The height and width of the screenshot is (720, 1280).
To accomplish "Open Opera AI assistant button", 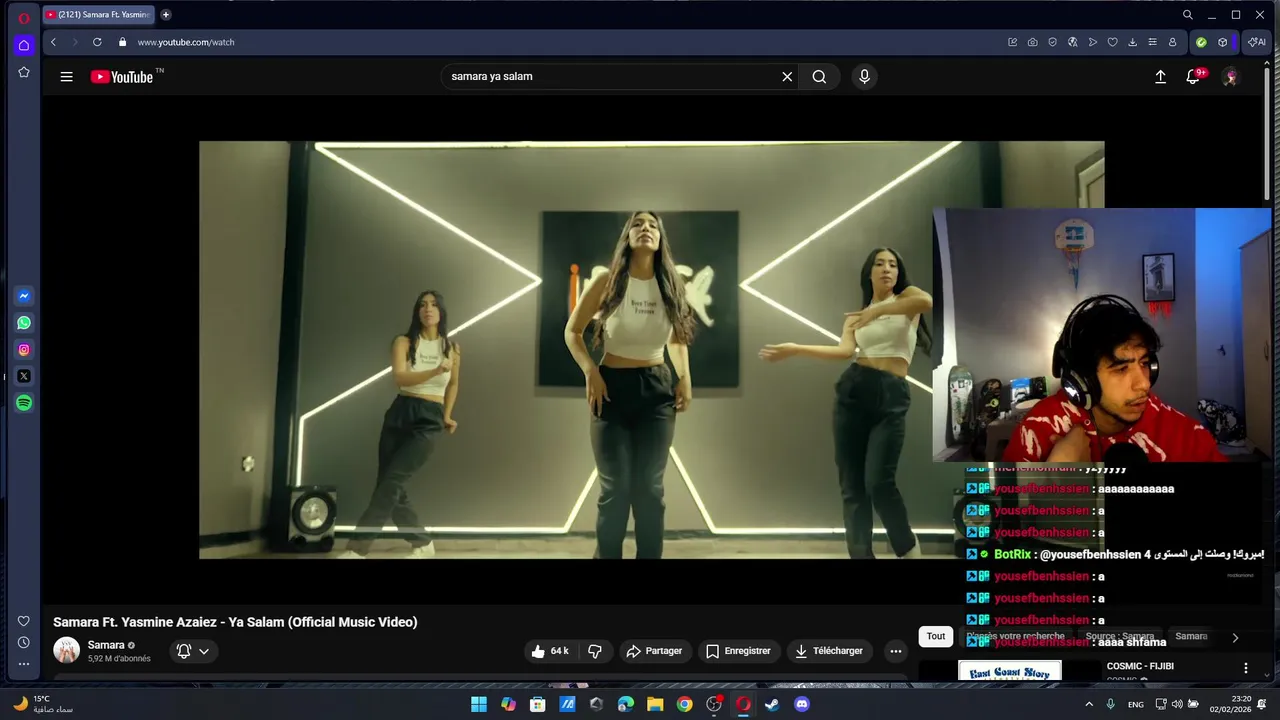I will (x=1257, y=42).
